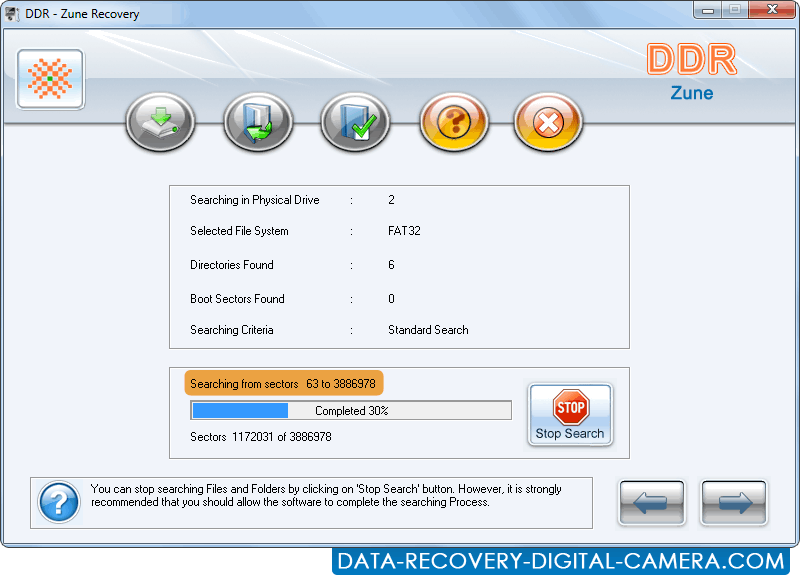The width and height of the screenshot is (800, 575).
Task: Go back with the left arrow button
Action: click(652, 503)
